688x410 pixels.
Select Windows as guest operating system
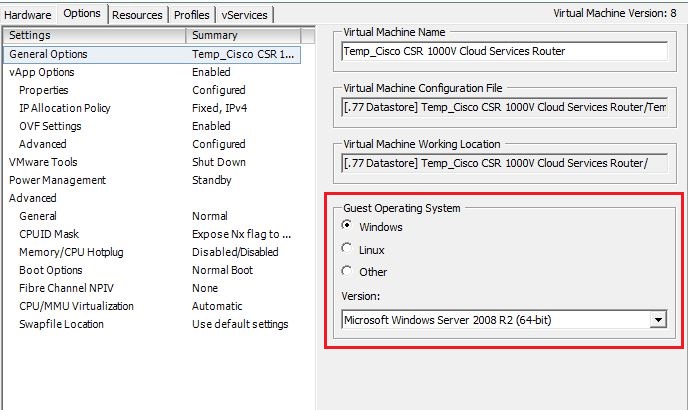(347, 226)
